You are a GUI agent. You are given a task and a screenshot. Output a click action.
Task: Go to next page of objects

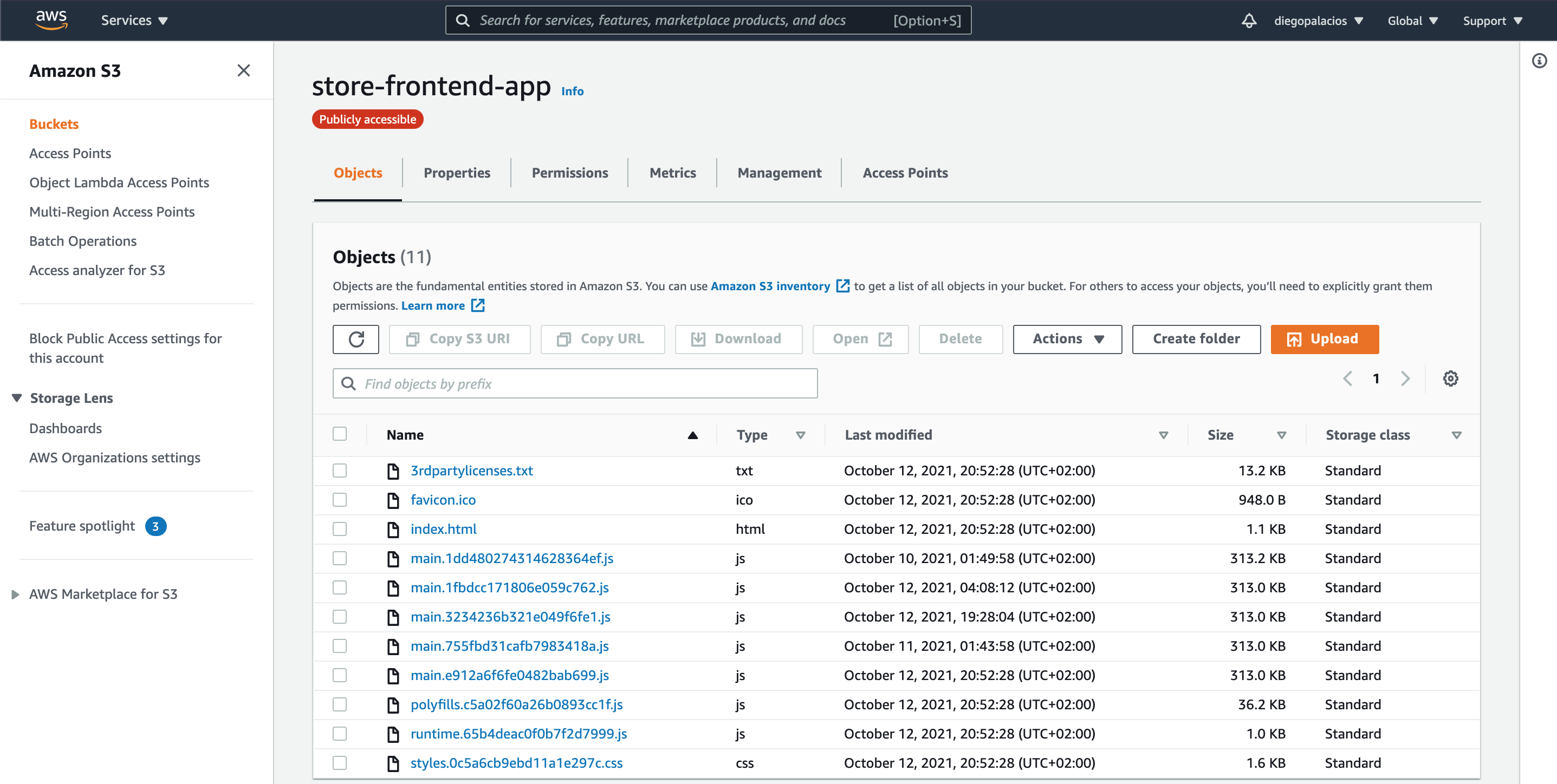(1405, 378)
